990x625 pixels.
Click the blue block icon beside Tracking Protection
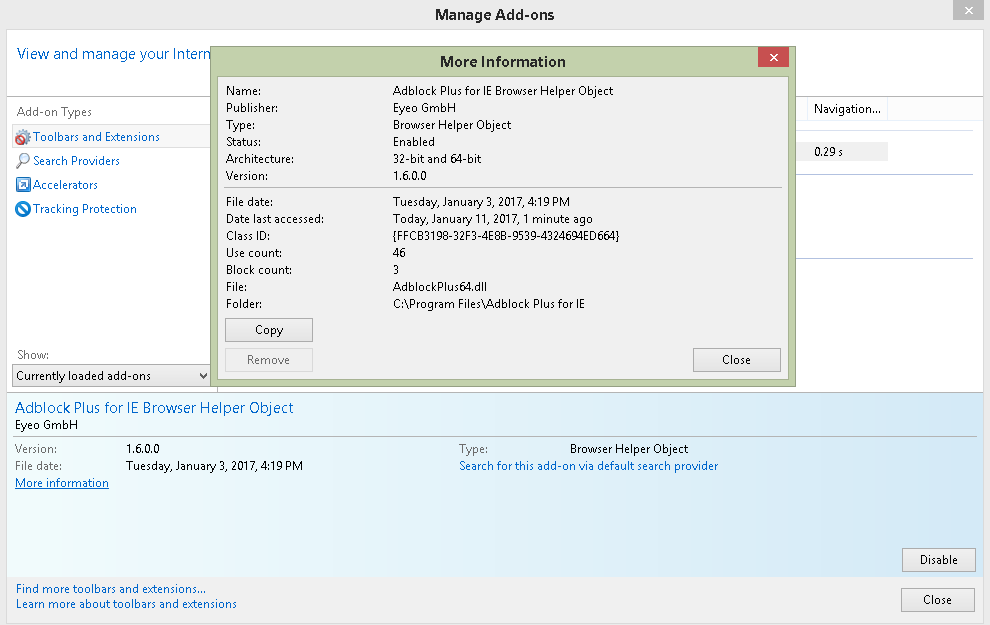click(21, 209)
